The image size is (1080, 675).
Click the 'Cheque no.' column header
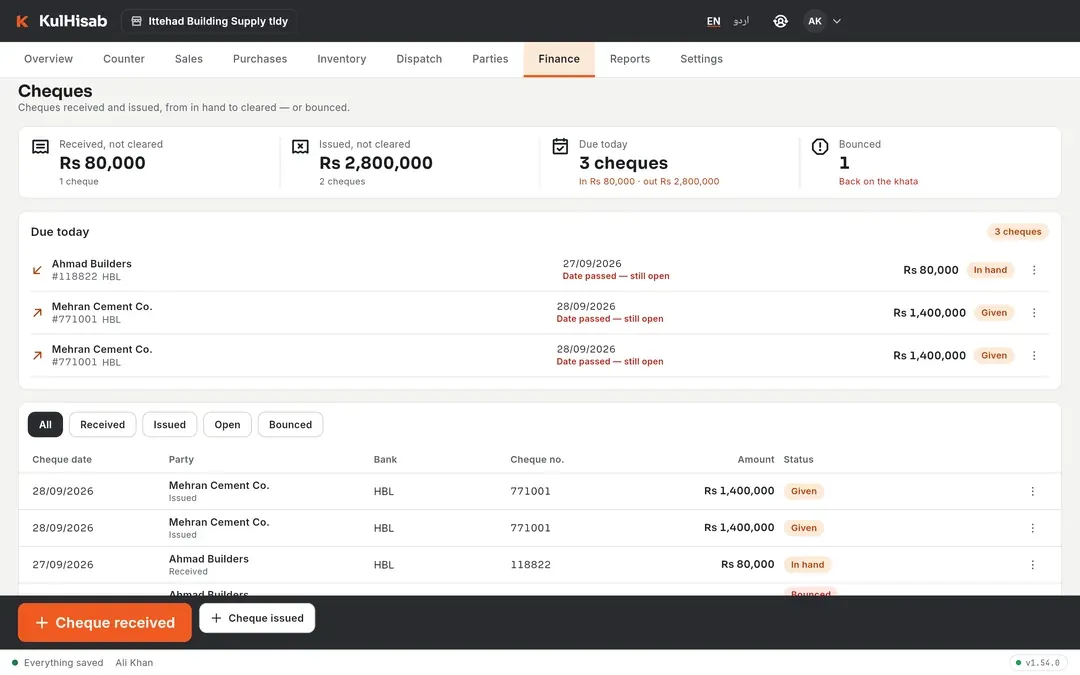tap(537, 459)
